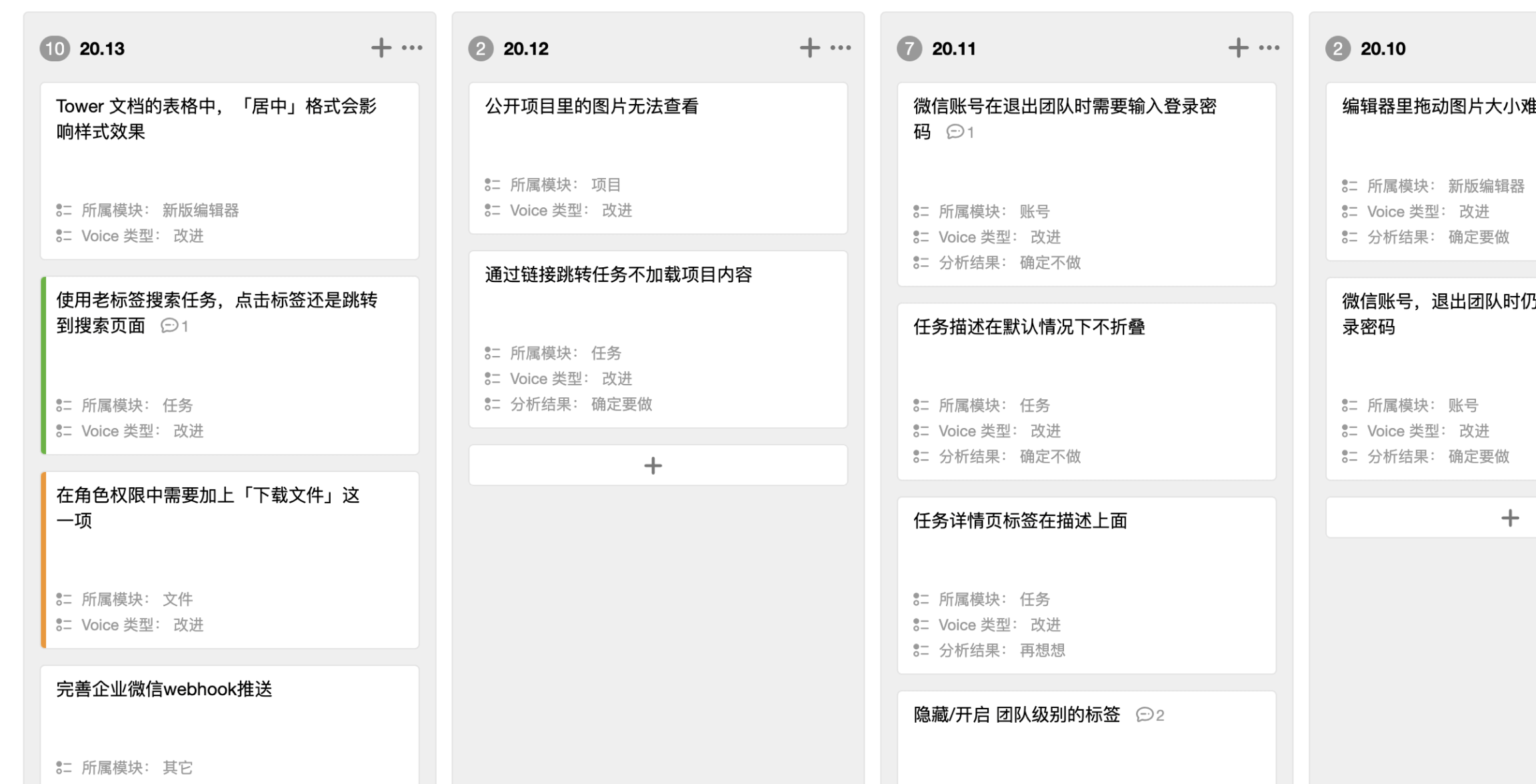Select the 20.12 list title

(526, 49)
